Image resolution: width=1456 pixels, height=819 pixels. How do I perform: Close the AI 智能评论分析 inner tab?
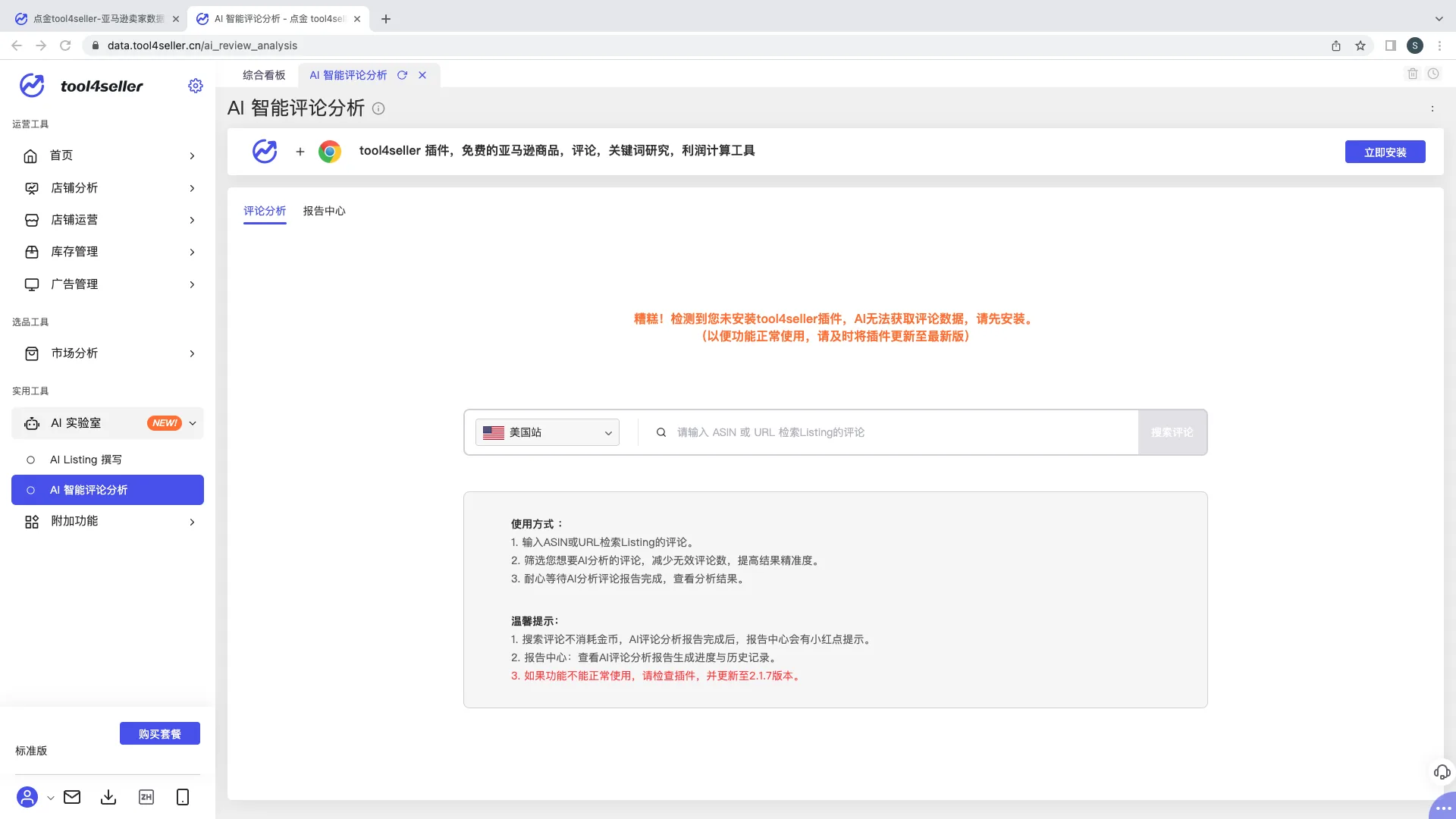pos(422,75)
